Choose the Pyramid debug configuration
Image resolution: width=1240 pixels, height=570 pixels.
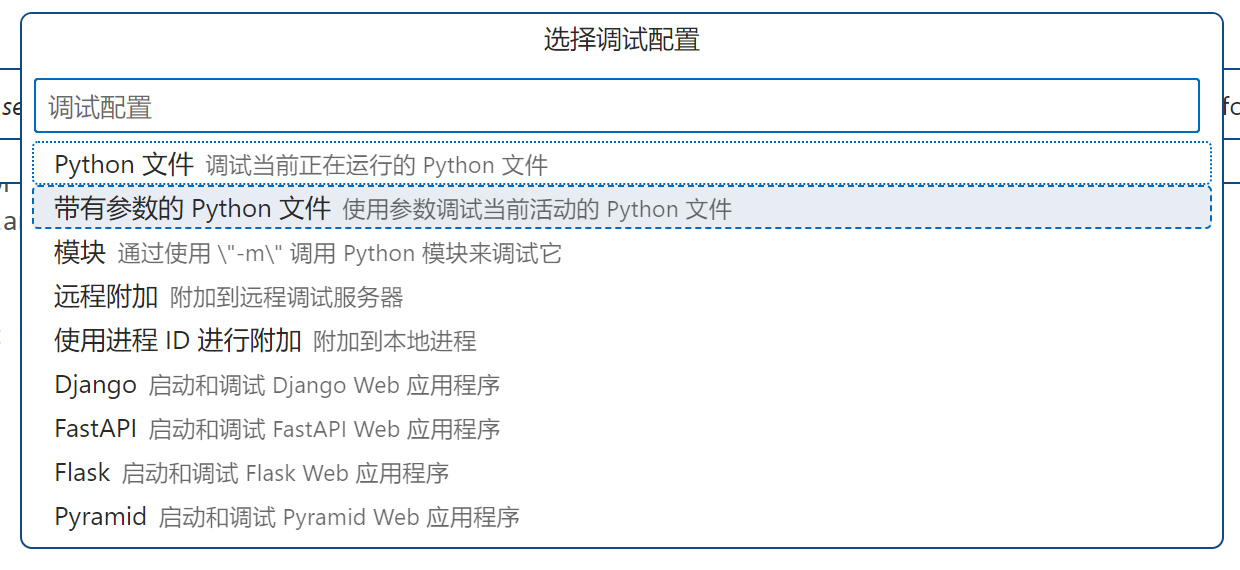click(x=100, y=517)
